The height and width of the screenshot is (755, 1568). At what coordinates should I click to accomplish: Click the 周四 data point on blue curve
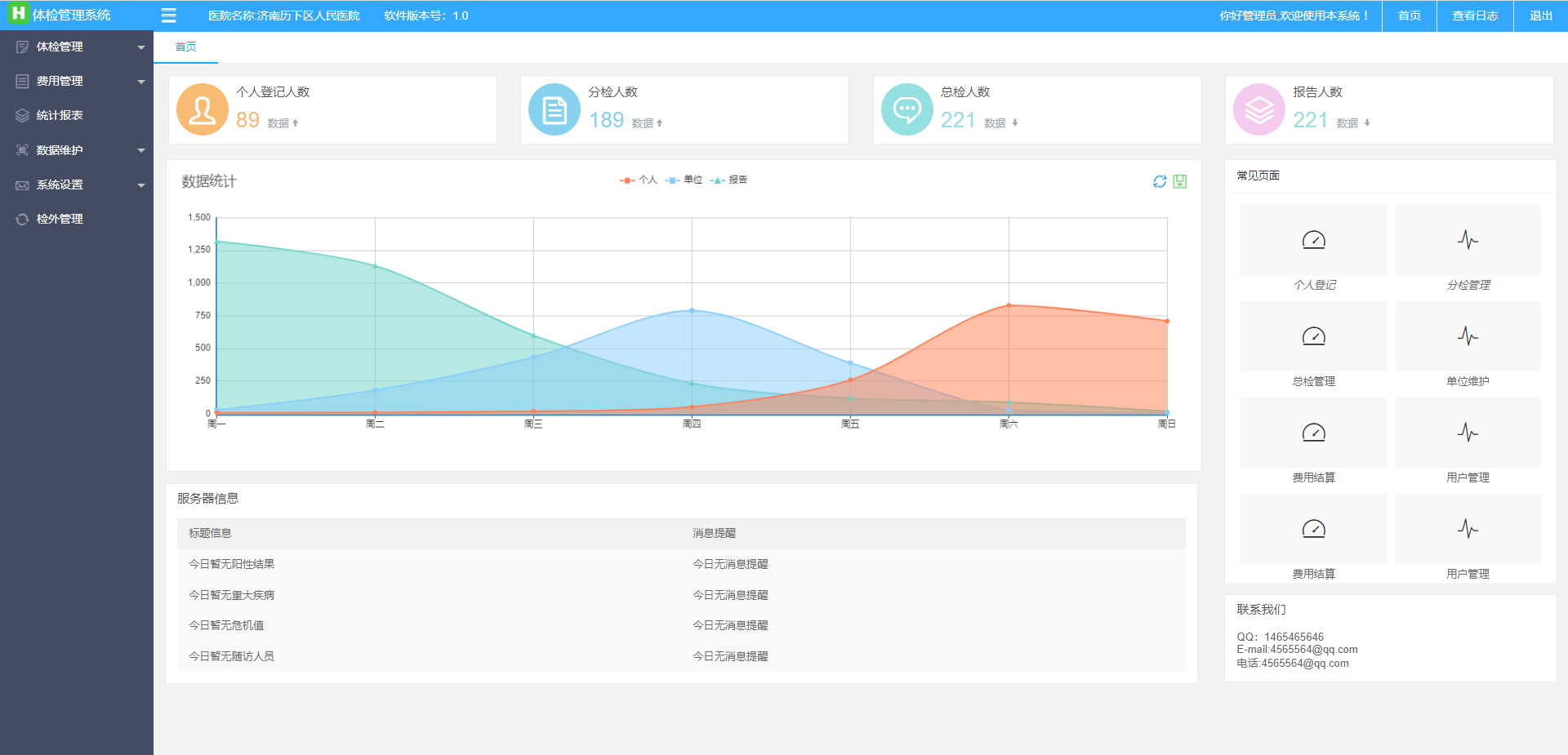coord(692,310)
